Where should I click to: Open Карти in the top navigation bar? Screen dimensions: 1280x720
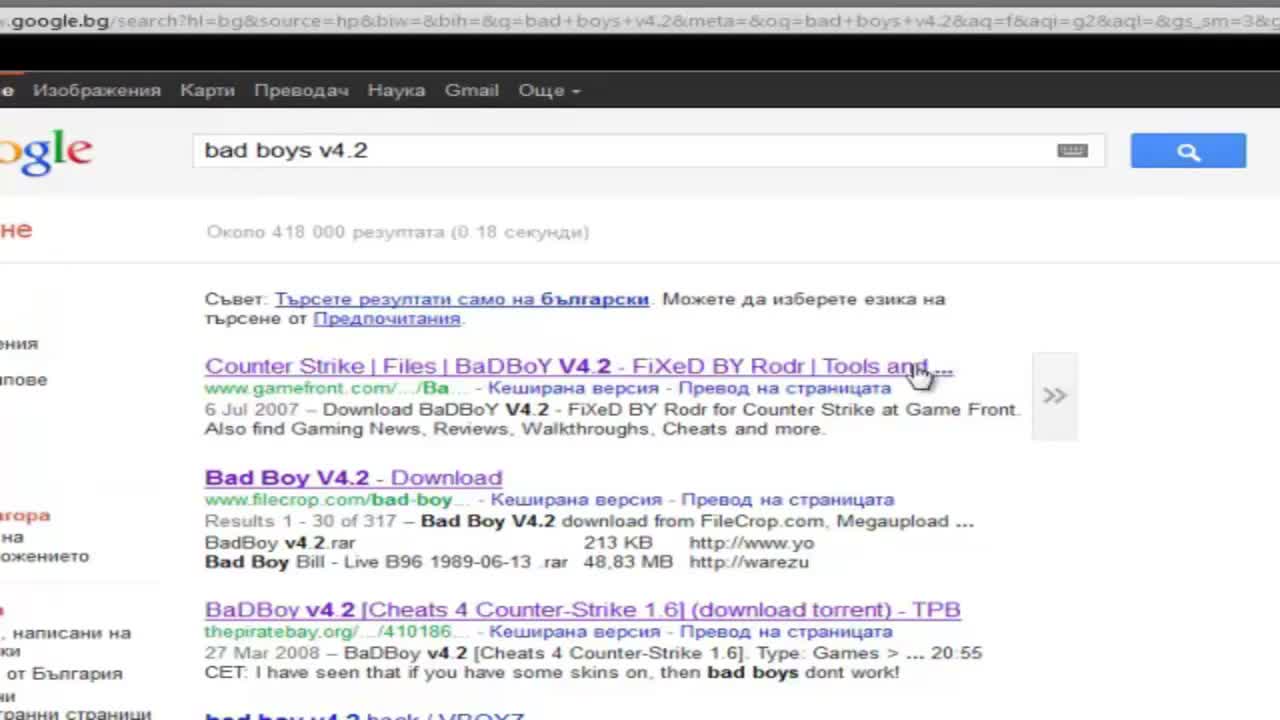point(207,90)
